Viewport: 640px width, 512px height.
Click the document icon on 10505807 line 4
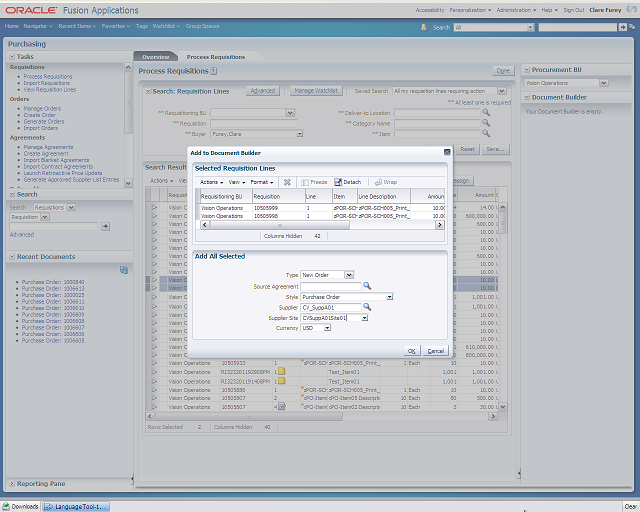pos(282,406)
